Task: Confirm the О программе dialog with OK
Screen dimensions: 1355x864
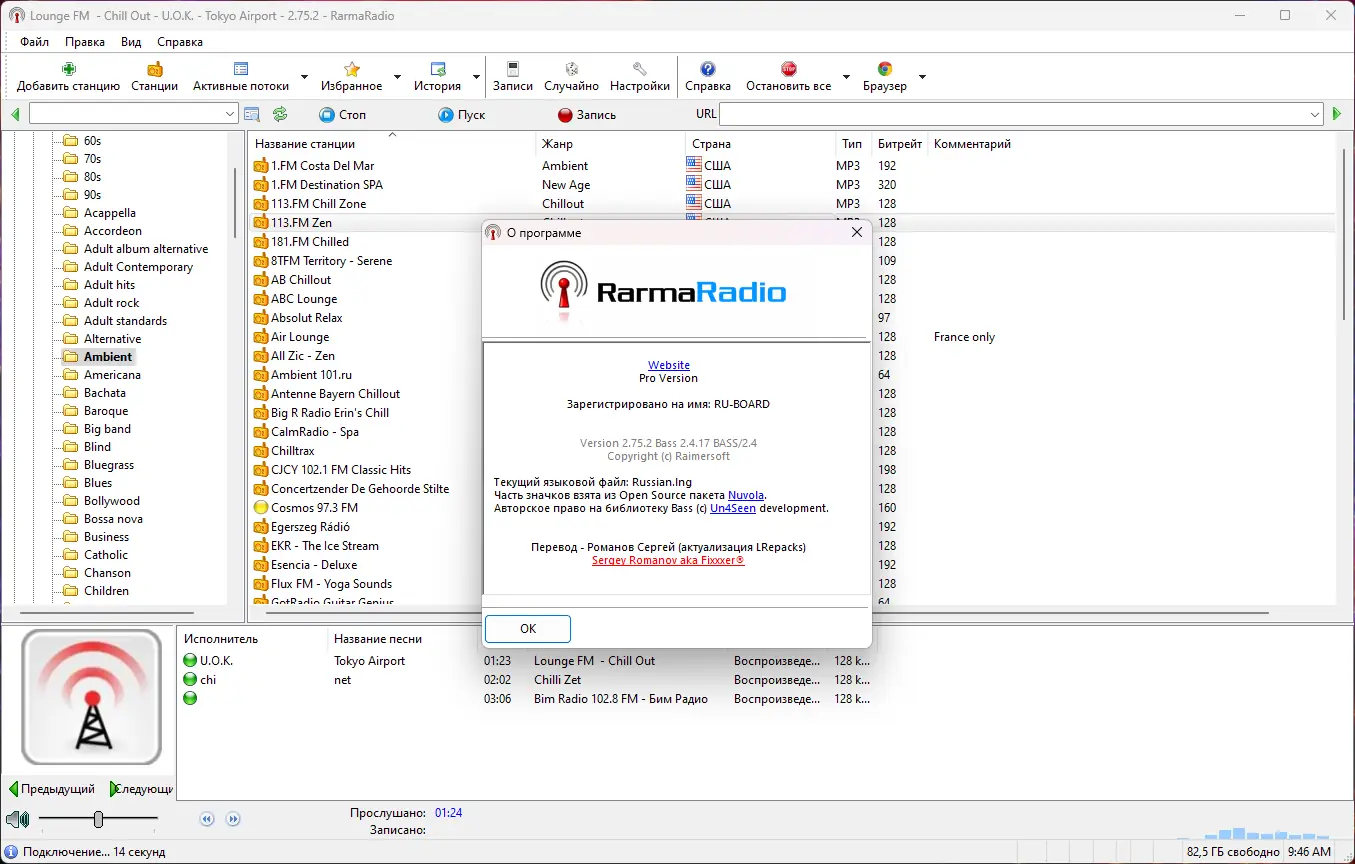Action: 528,629
